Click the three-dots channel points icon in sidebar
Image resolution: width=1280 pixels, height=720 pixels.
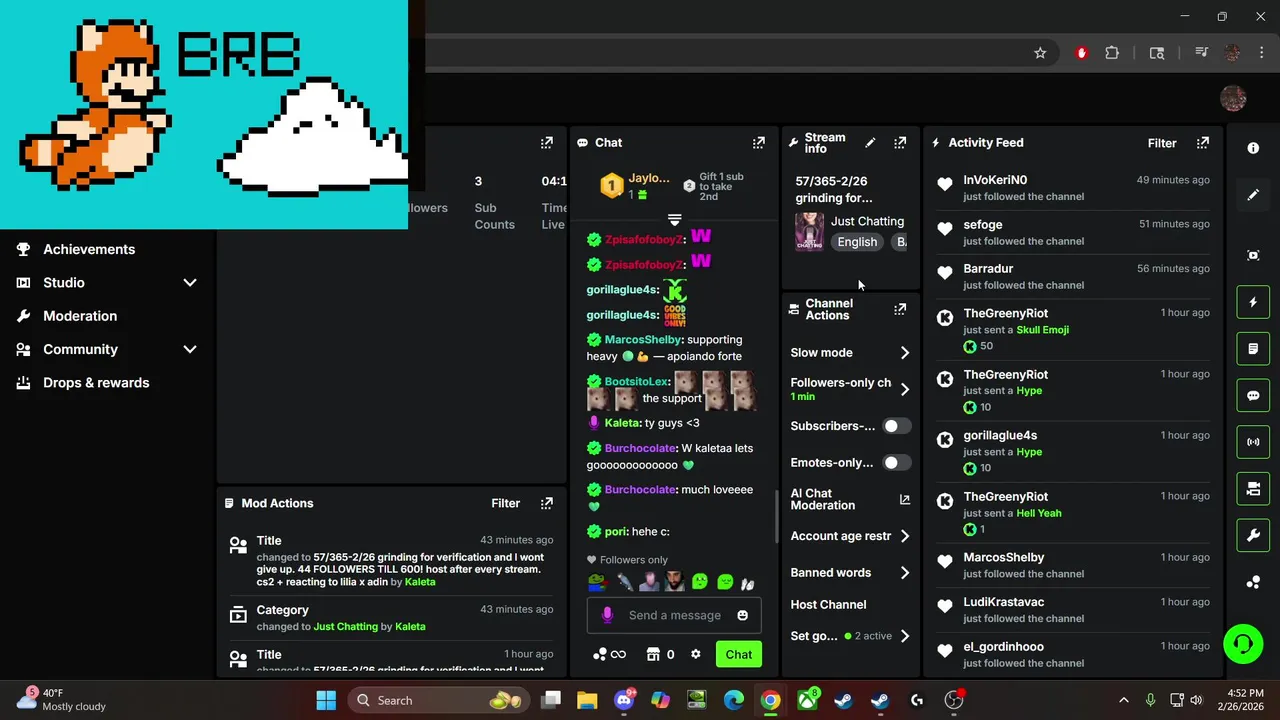1253,582
